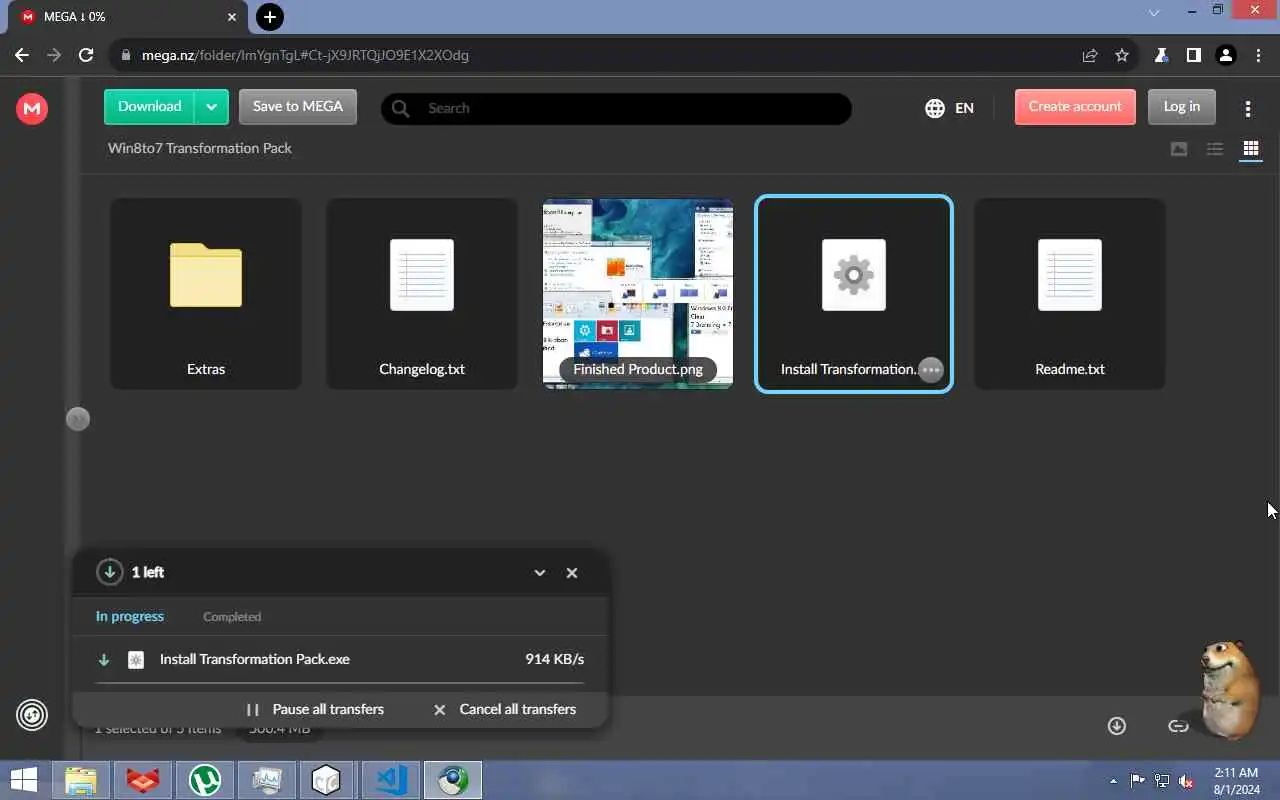Open the three-dot menu beside Log in
The width and height of the screenshot is (1280, 800).
coord(1248,108)
